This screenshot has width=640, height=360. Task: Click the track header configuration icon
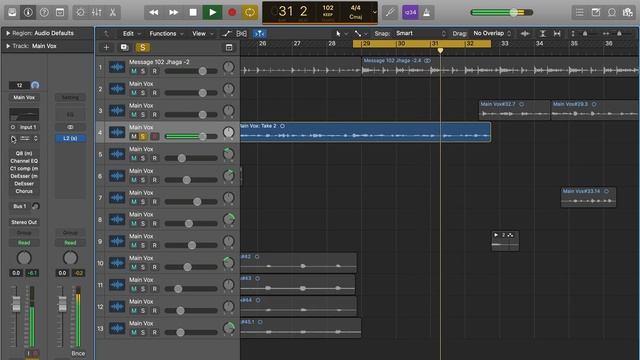(x=229, y=48)
